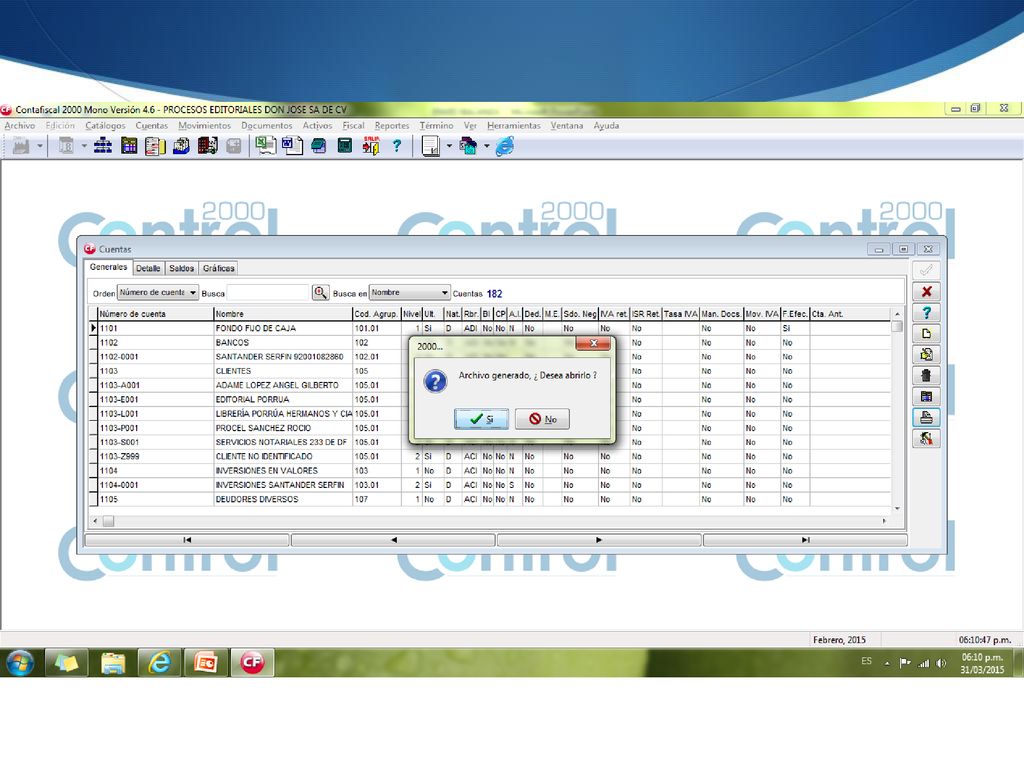Expand the arrow next to the factory icon
This screenshot has width=1024, height=768.
coord(40,146)
